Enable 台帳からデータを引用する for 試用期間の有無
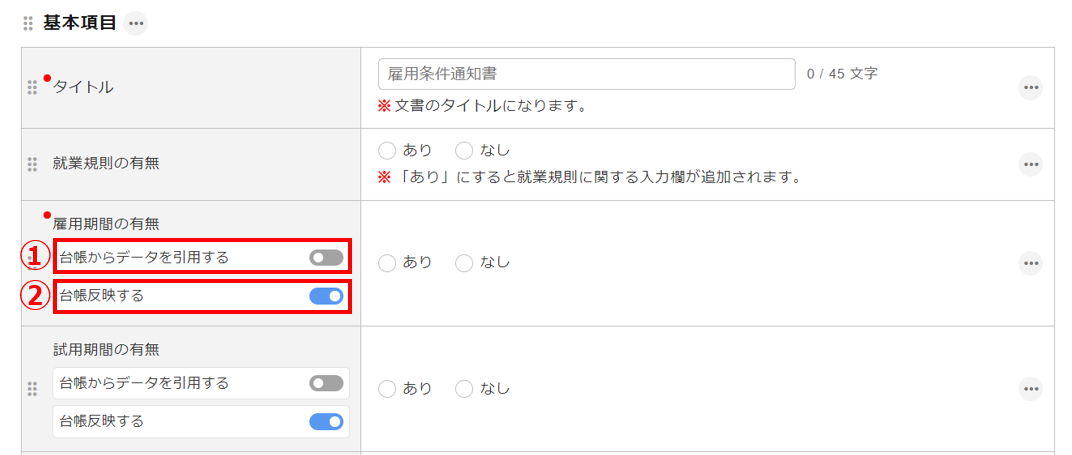The width and height of the screenshot is (1072, 455). (326, 384)
